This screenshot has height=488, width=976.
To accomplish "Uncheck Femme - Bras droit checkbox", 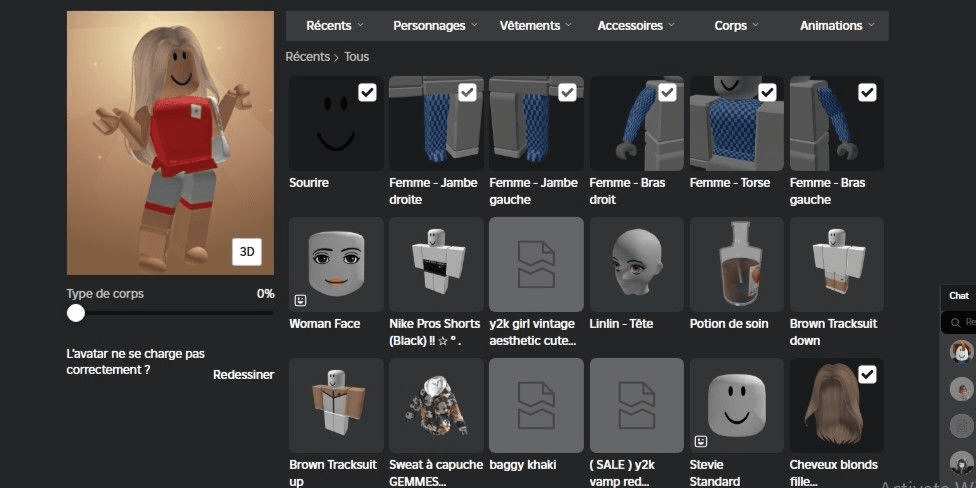I will (667, 93).
